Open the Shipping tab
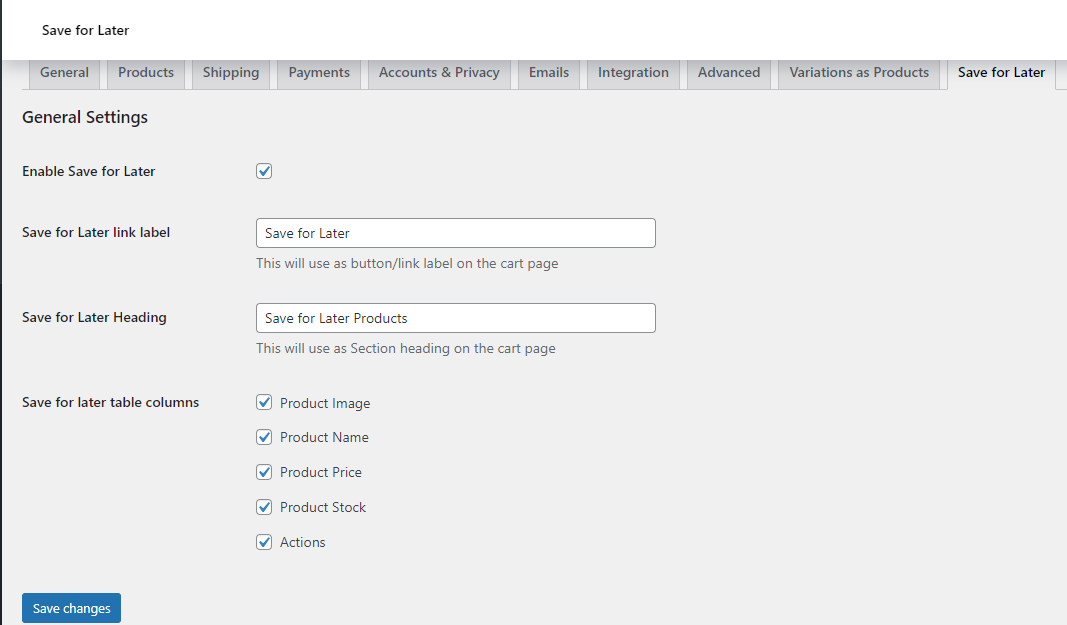This screenshot has width=1067, height=625. 231,73
